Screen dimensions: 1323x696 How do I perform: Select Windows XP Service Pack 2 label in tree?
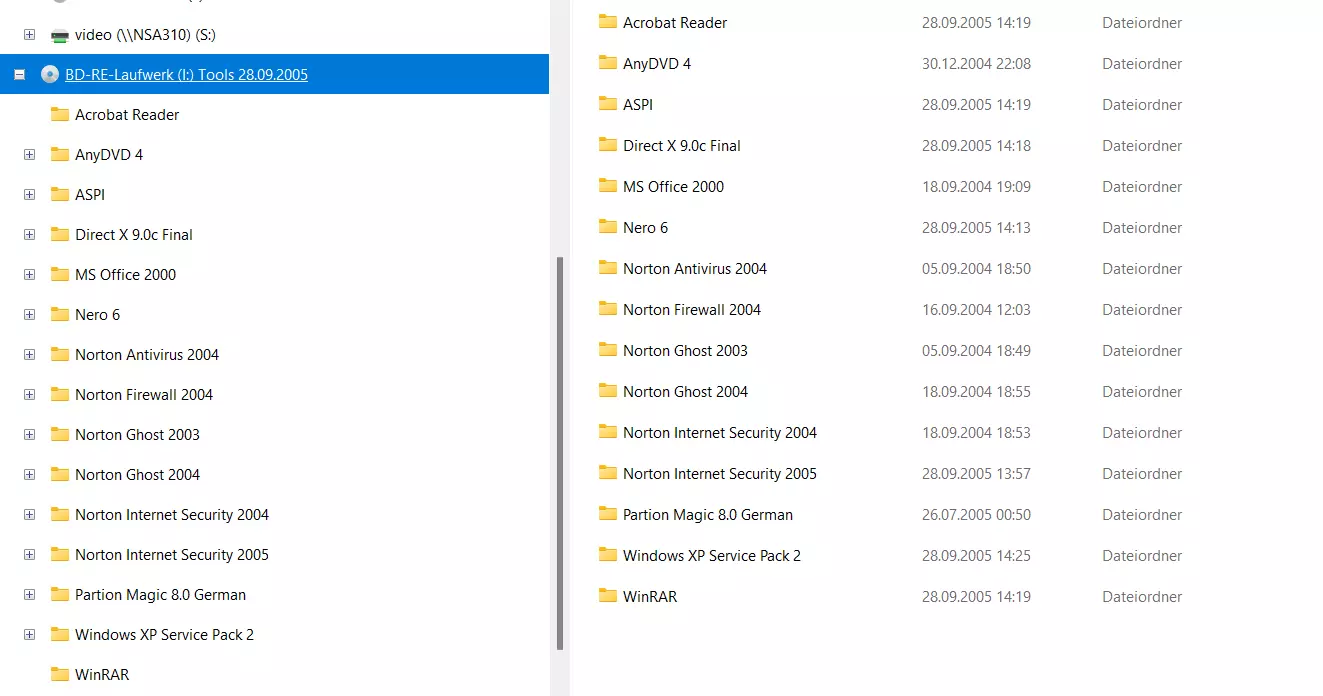pyautogui.click(x=164, y=635)
